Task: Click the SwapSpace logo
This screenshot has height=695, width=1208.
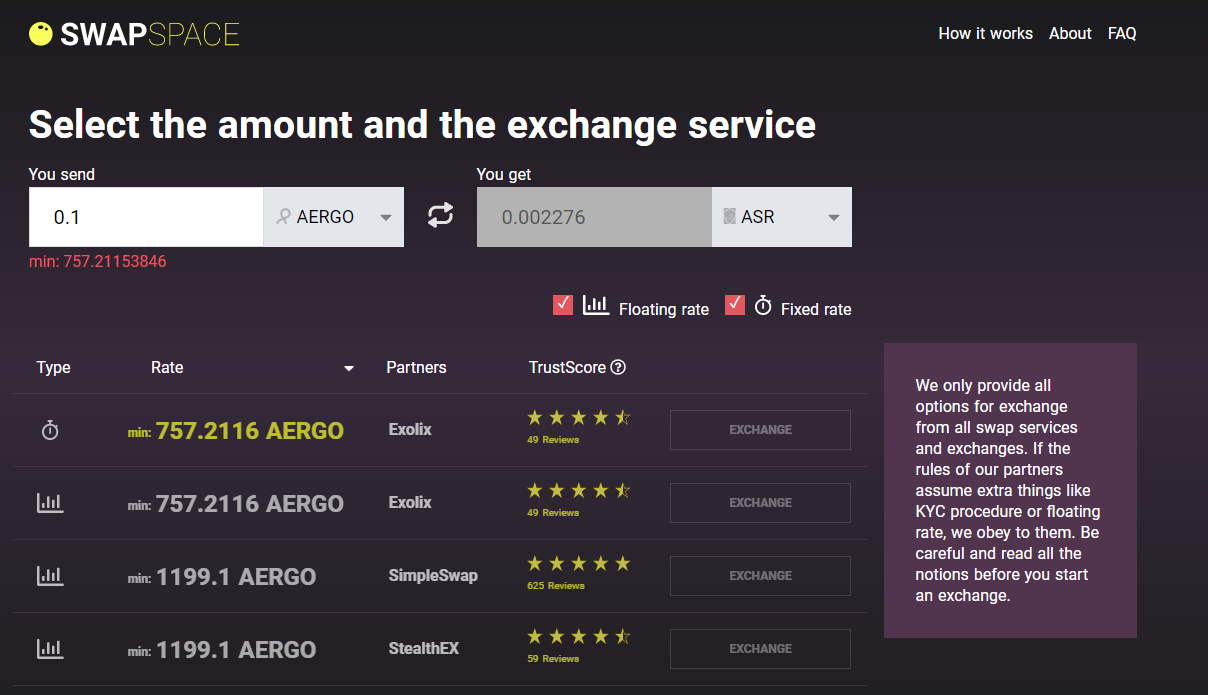Action: pyautogui.click(x=134, y=34)
